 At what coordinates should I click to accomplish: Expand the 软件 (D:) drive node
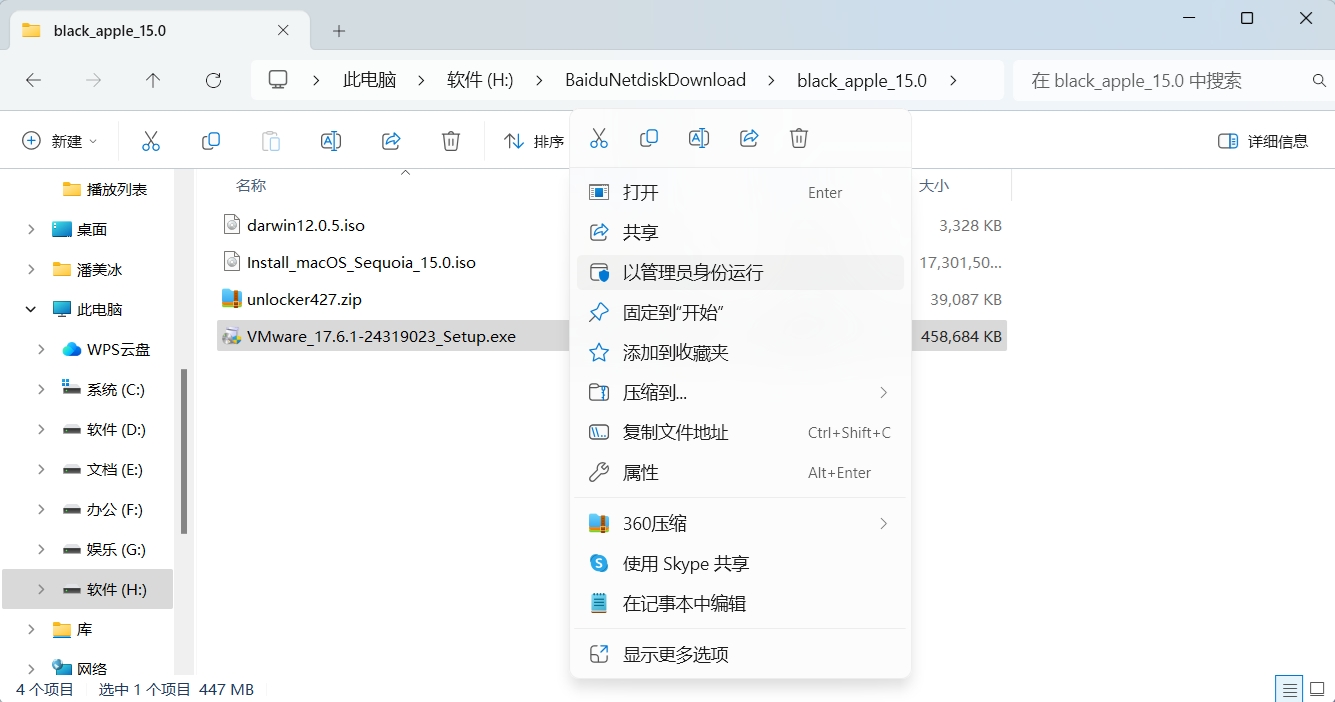tap(41, 430)
